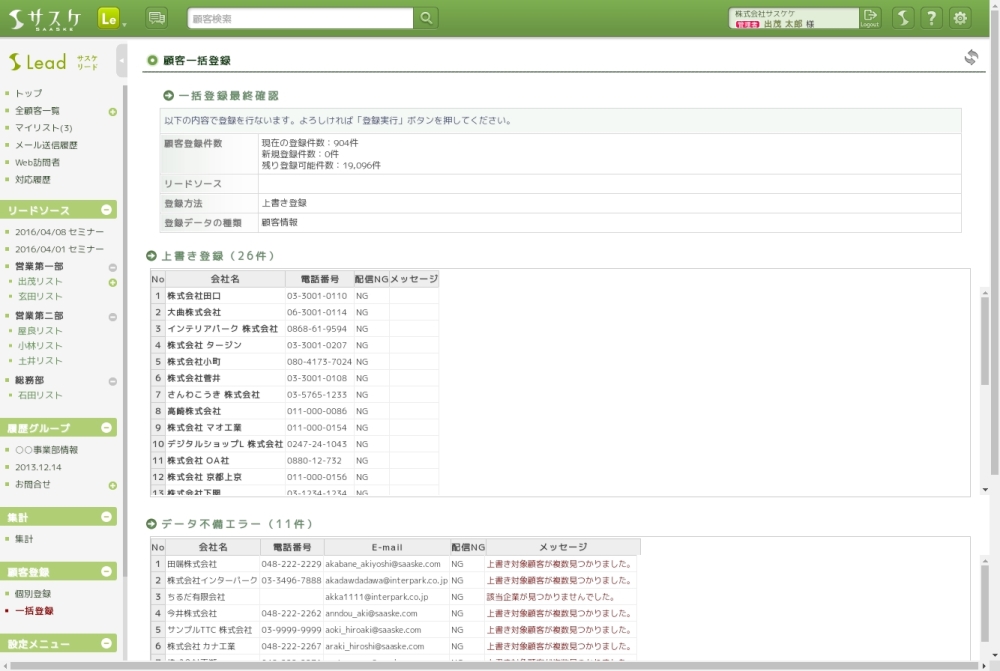Collapse the 履歴グループ section
Screen dimensions: 1000x671
pyautogui.click(x=107, y=428)
